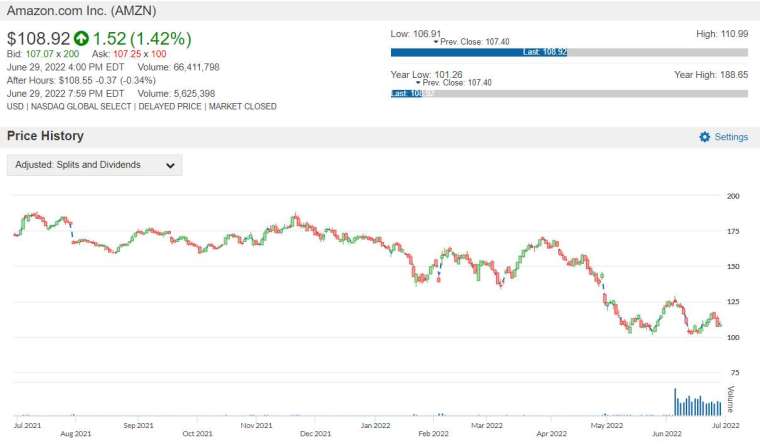Click the Jul 2021 axis label
This screenshot has width=760, height=445.
pyautogui.click(x=27, y=425)
